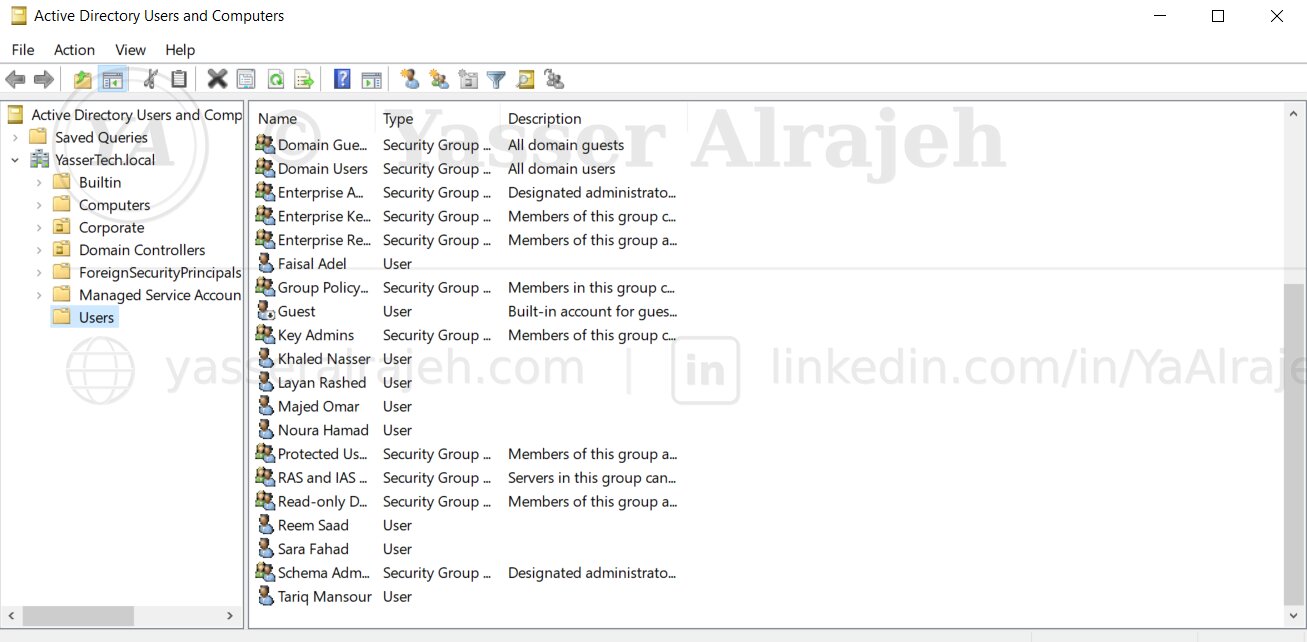Toggle the Show/Hide Action Pane icon
Viewport: 1307px width, 642px height.
click(x=371, y=80)
